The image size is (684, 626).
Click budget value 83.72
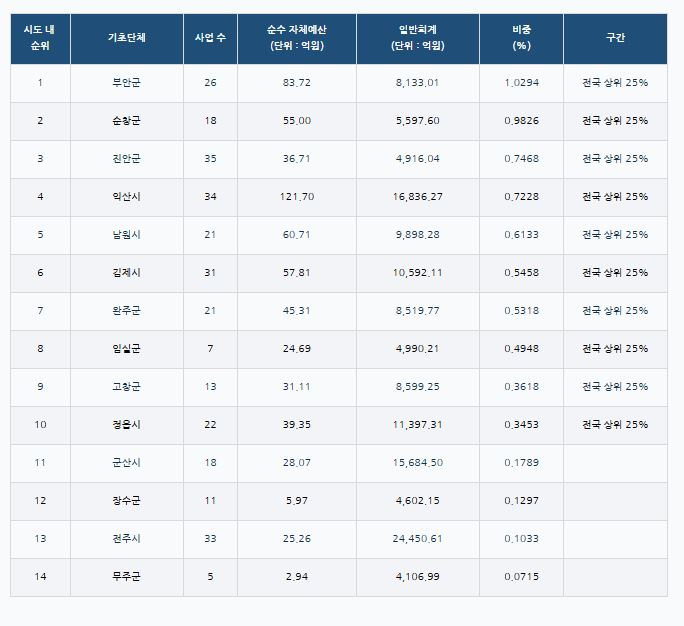point(297,83)
